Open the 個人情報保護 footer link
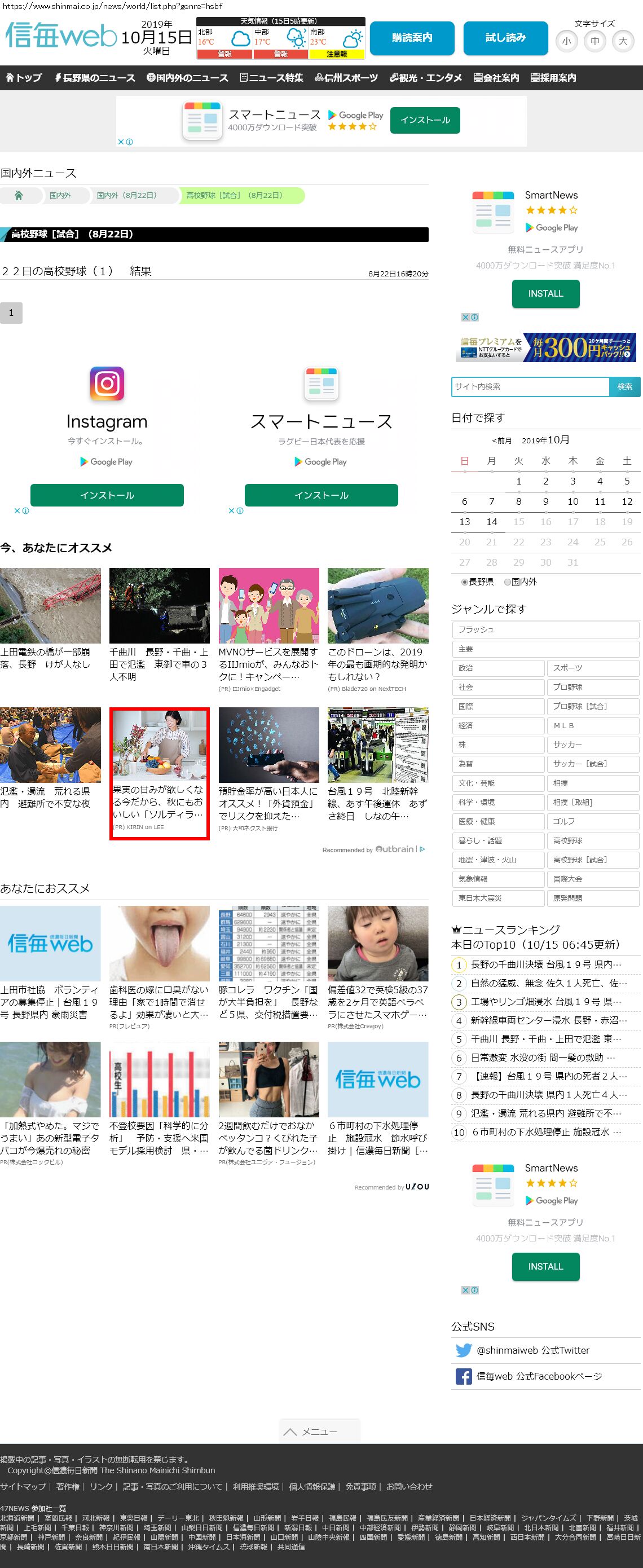643x1568 pixels. pyautogui.click(x=312, y=1486)
